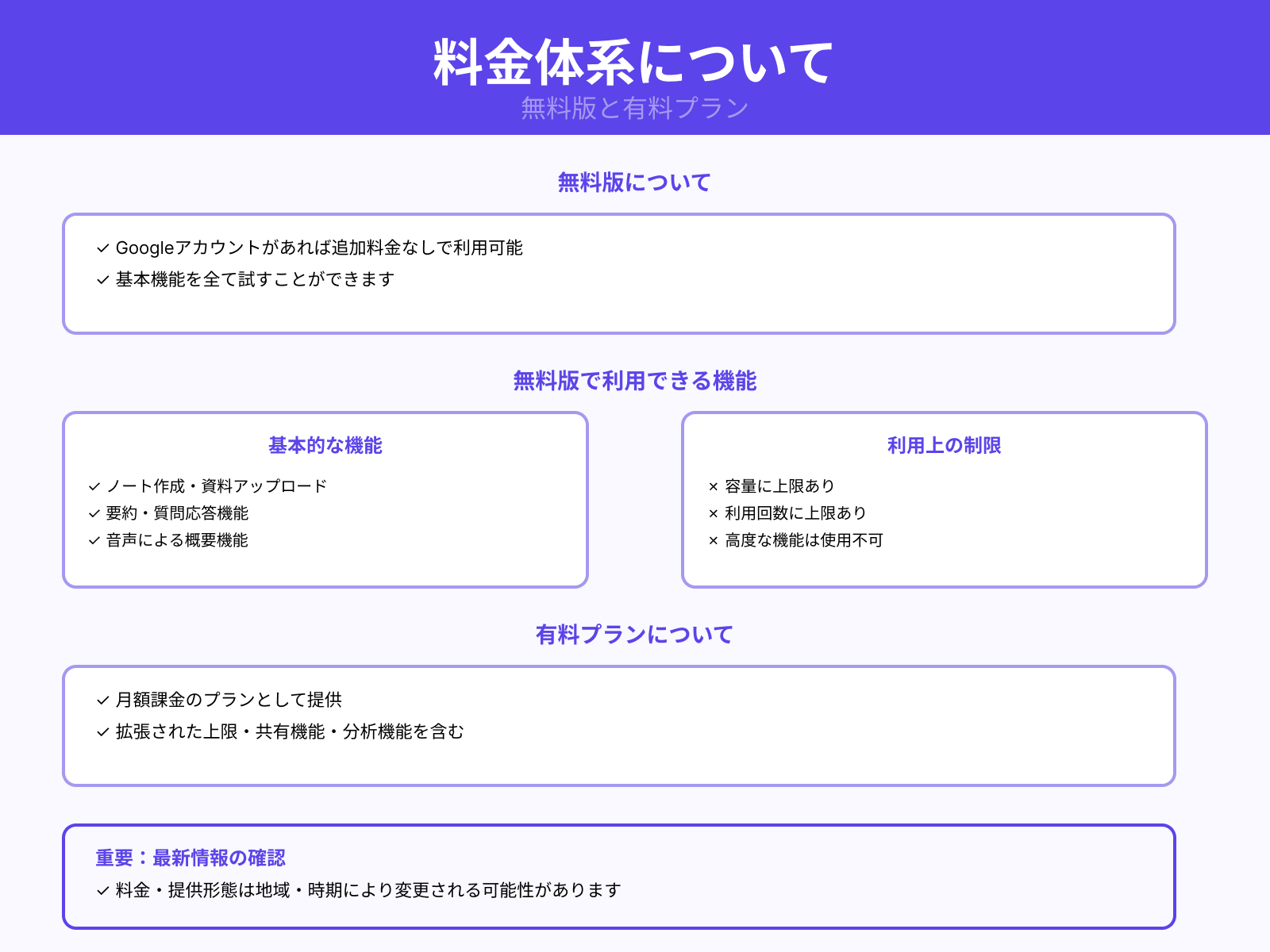
Task: Click the checkmark for 月額課金のプランとして提供
Action: pyautogui.click(x=102, y=700)
